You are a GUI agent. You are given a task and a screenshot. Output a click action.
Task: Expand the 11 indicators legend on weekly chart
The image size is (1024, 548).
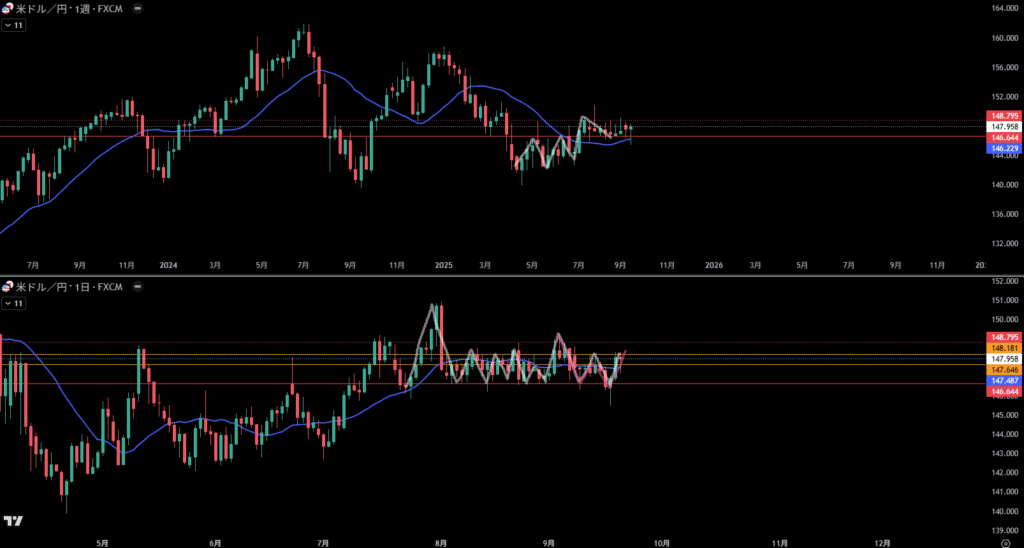(14, 24)
